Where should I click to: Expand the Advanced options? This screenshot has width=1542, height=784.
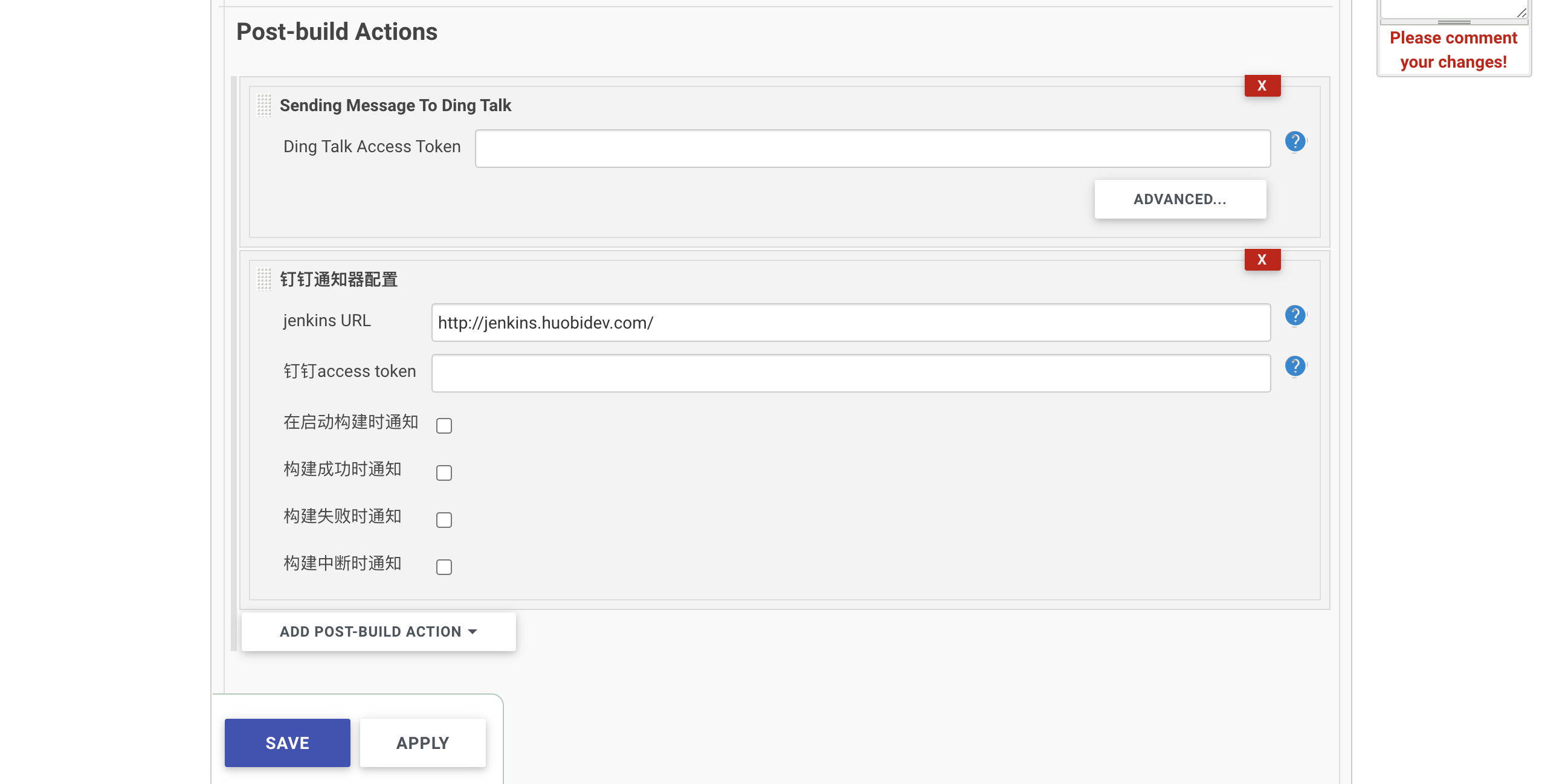pos(1179,199)
